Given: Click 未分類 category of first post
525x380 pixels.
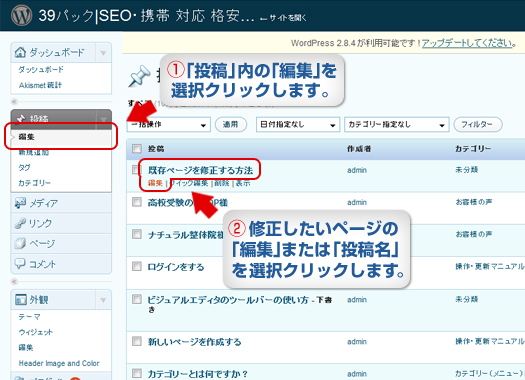Looking at the screenshot, I should (x=466, y=170).
